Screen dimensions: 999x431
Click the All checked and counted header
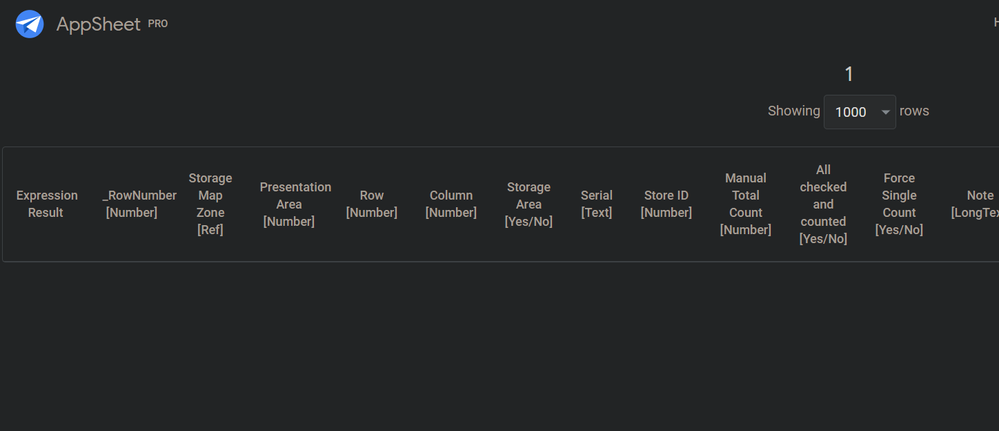823,204
